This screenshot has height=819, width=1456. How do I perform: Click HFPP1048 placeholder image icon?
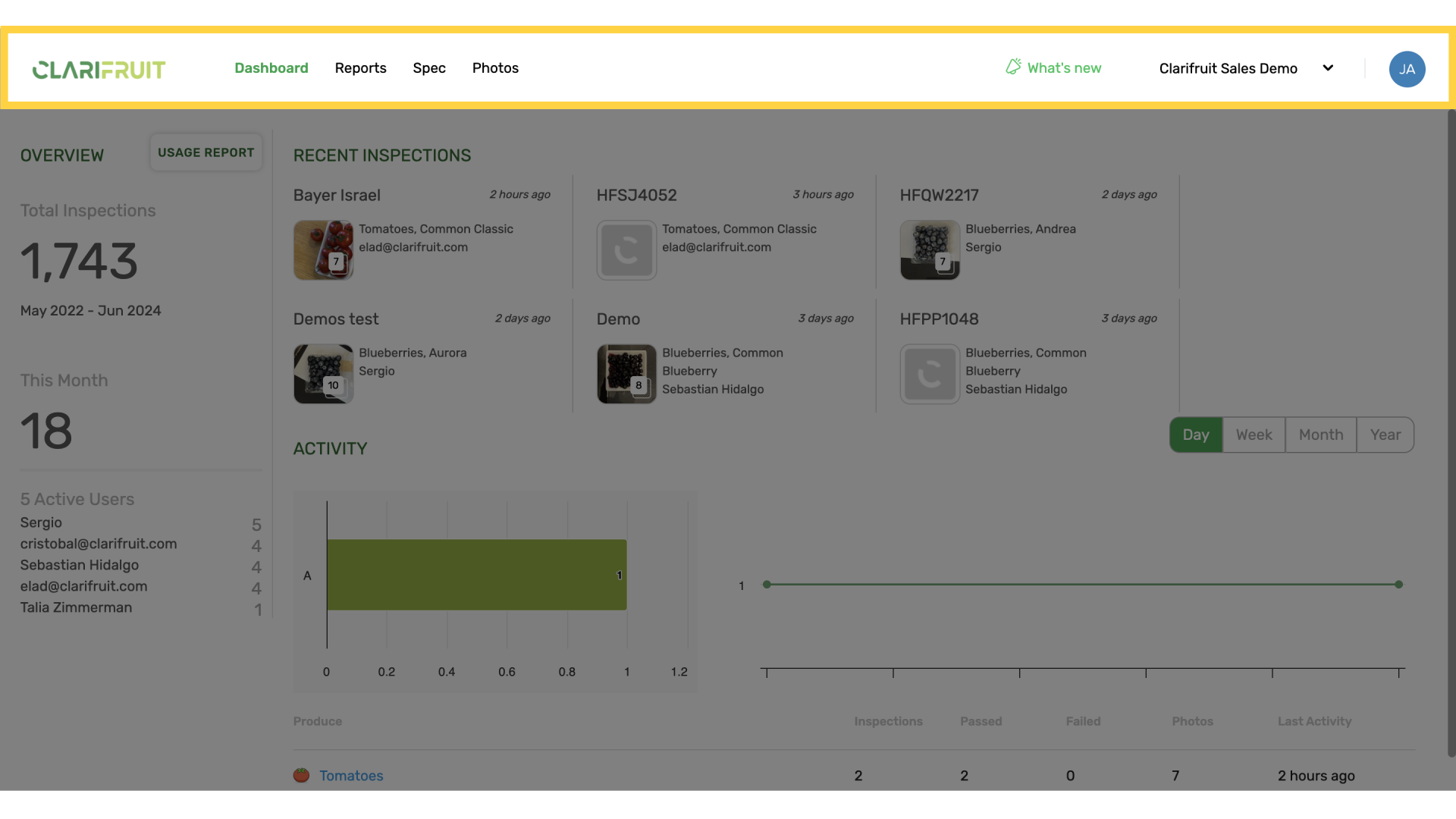pyautogui.click(x=930, y=374)
